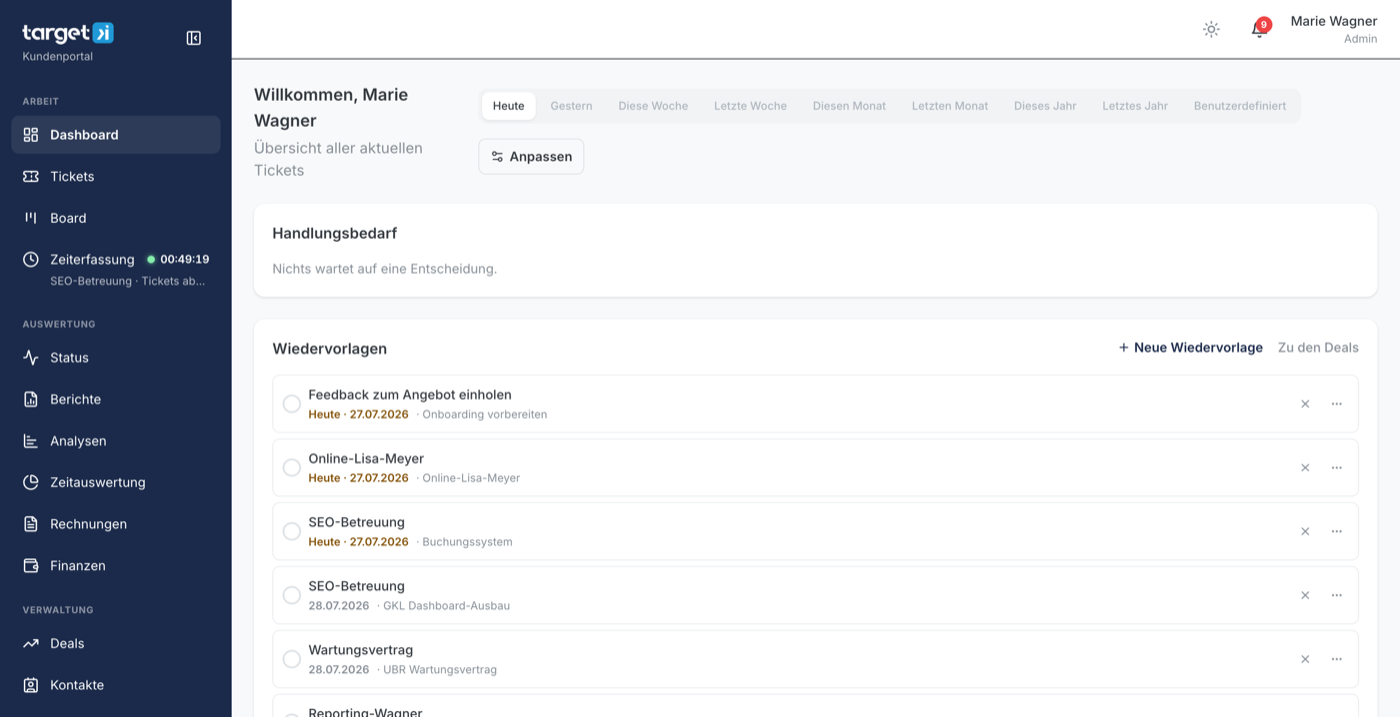Screen dimensions: 1400x717
Task: Go to Board in the sidebar
Action: tap(116, 218)
